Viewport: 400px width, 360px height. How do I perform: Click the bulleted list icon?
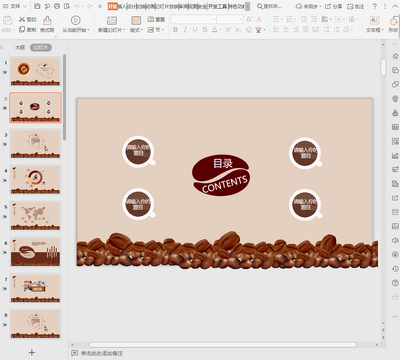276,19
